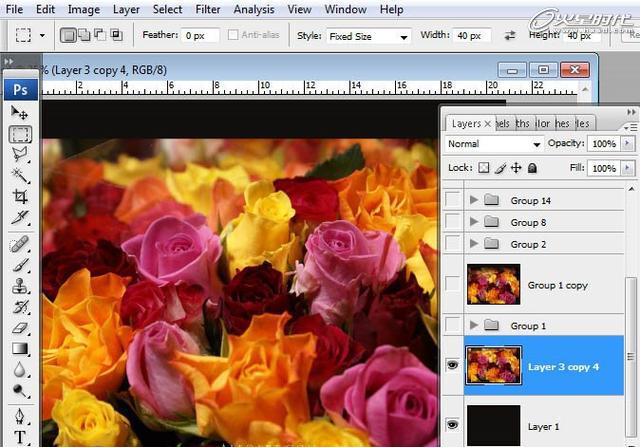The image size is (640, 447).
Task: Choose the Magic Wand tool
Action: (19, 176)
